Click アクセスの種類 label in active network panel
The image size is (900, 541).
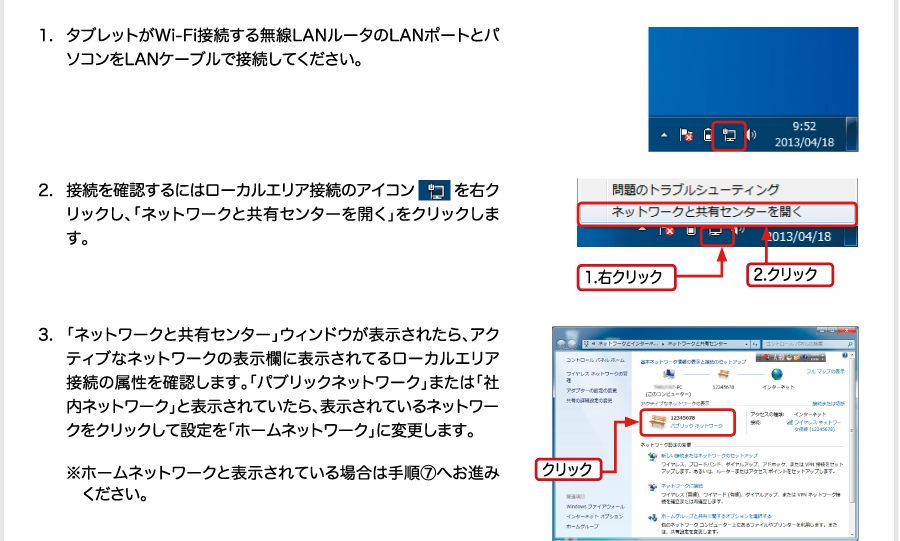pyautogui.click(x=767, y=414)
